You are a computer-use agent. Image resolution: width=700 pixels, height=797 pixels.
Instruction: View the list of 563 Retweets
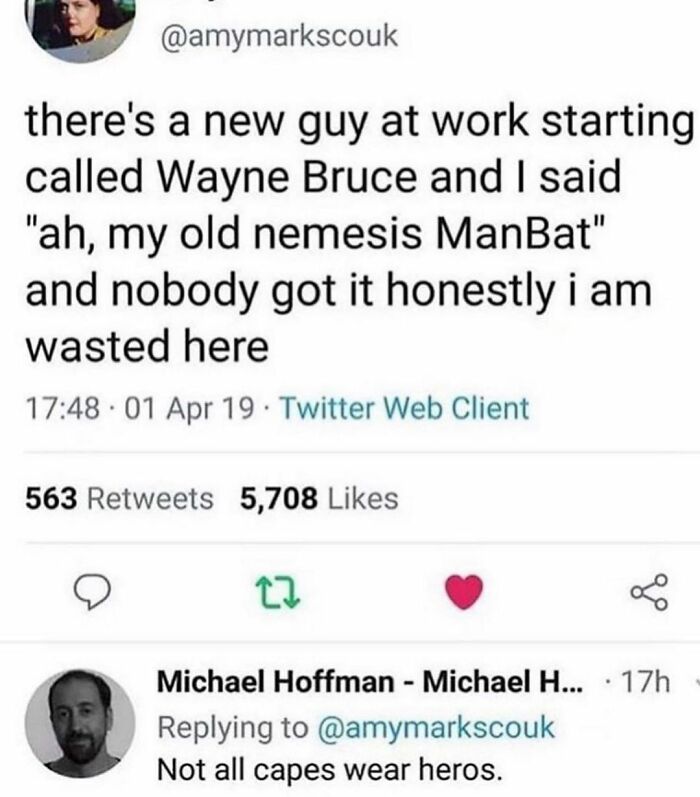point(118,496)
